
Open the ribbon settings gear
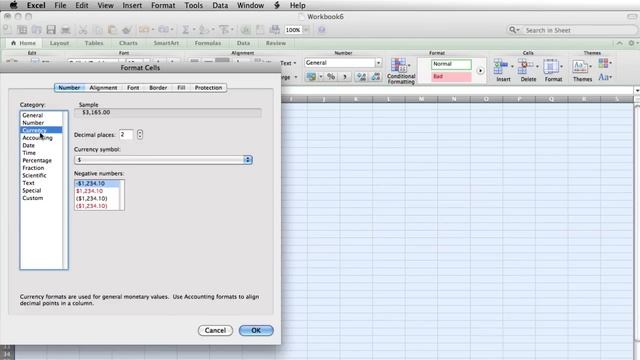click(x=631, y=43)
